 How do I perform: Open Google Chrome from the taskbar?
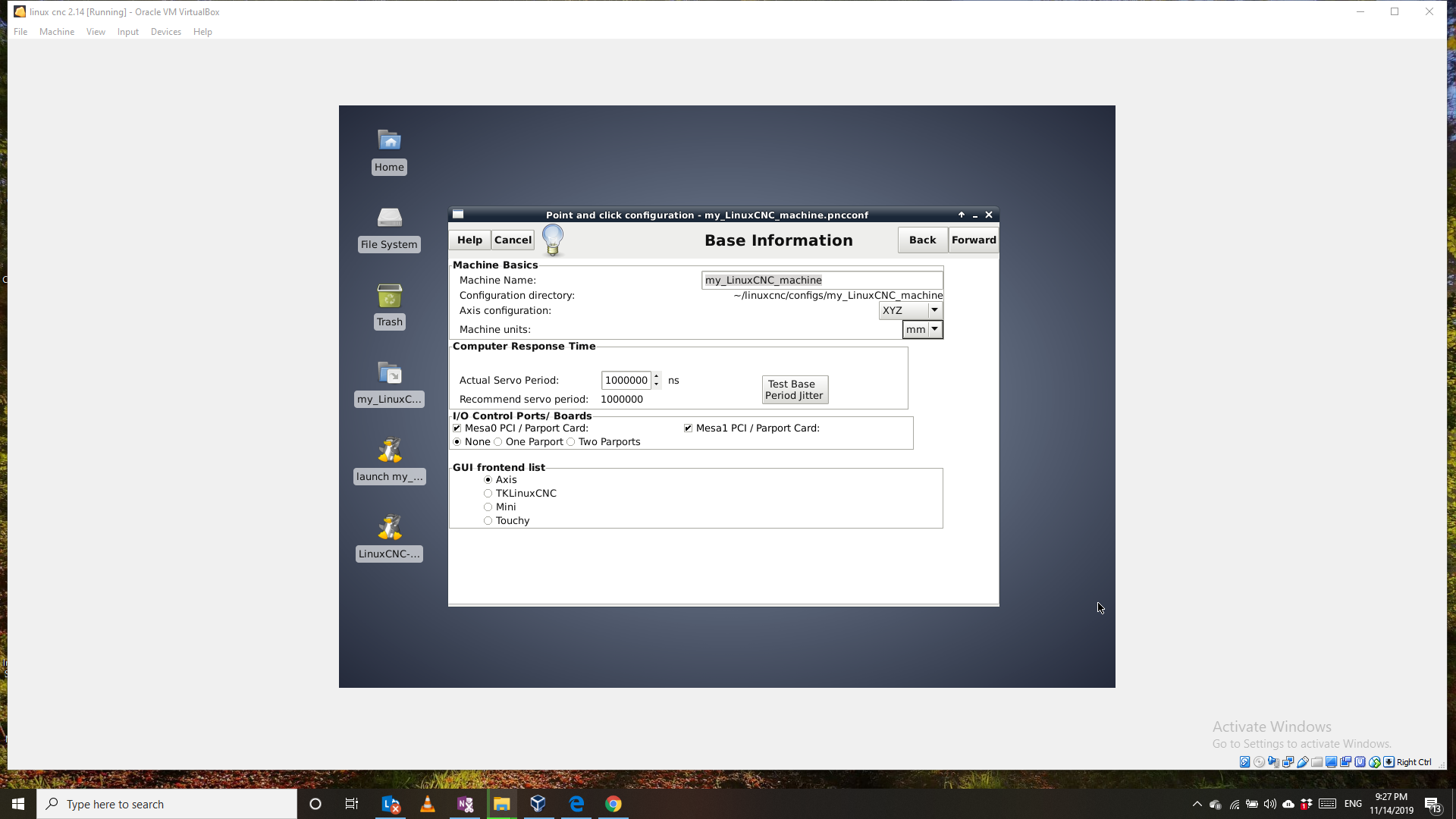coord(613,804)
